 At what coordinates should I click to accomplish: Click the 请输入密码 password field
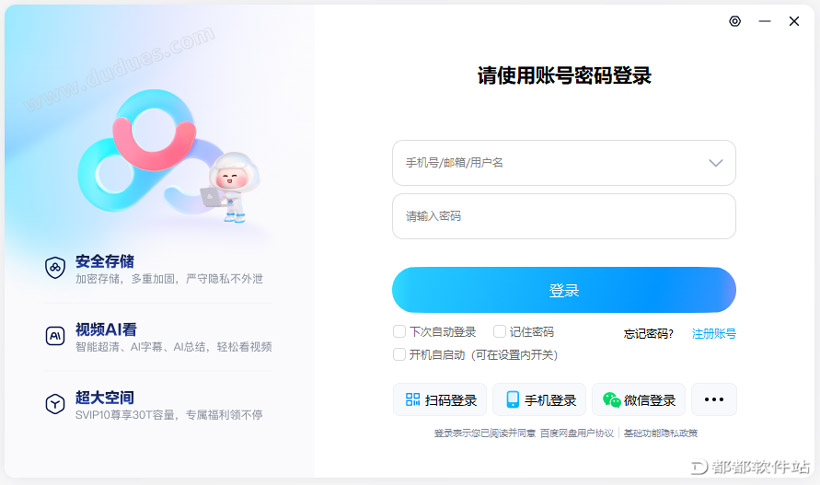tap(564, 216)
